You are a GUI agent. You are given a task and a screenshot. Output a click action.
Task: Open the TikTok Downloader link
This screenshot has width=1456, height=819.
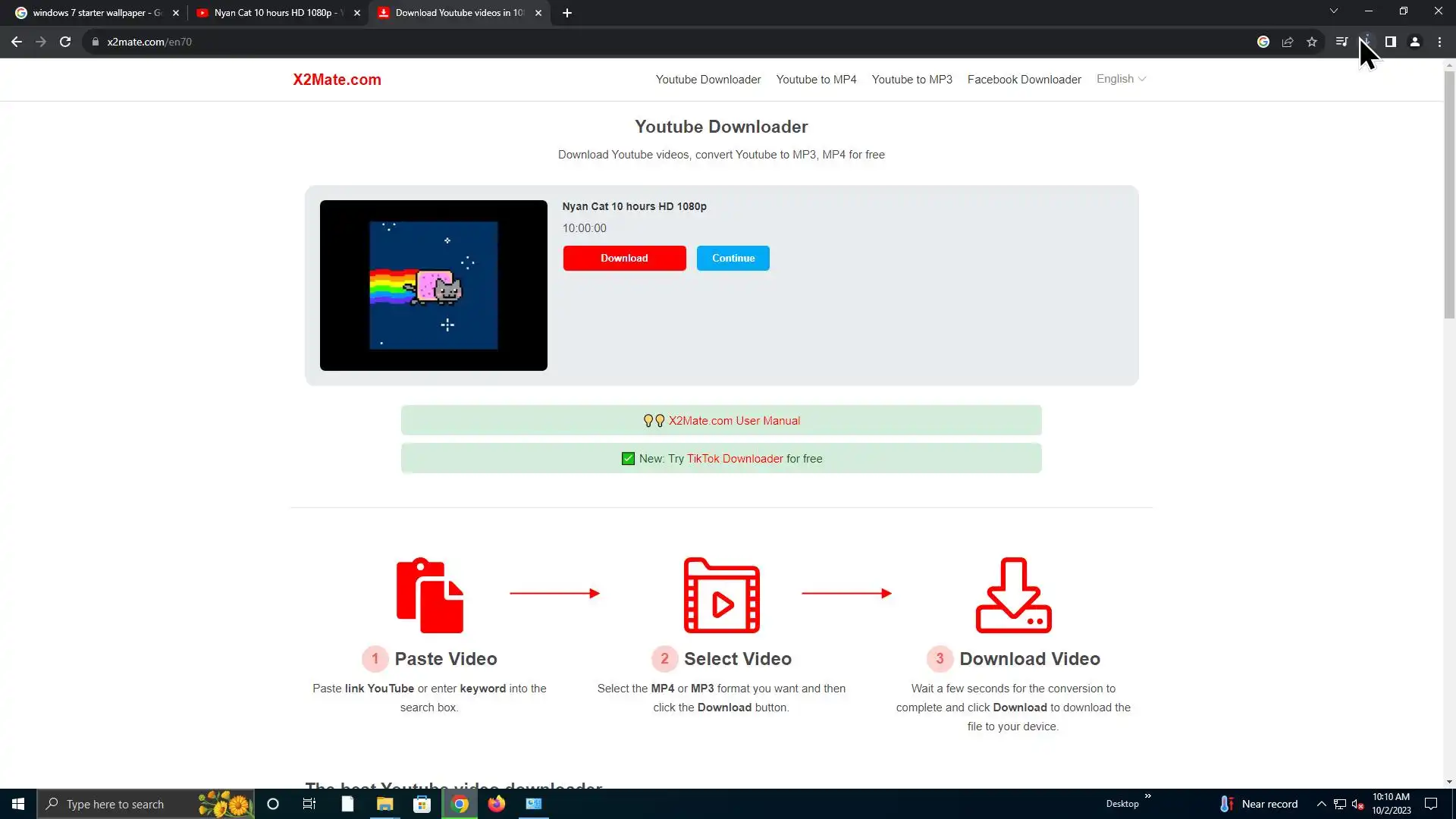[734, 459]
